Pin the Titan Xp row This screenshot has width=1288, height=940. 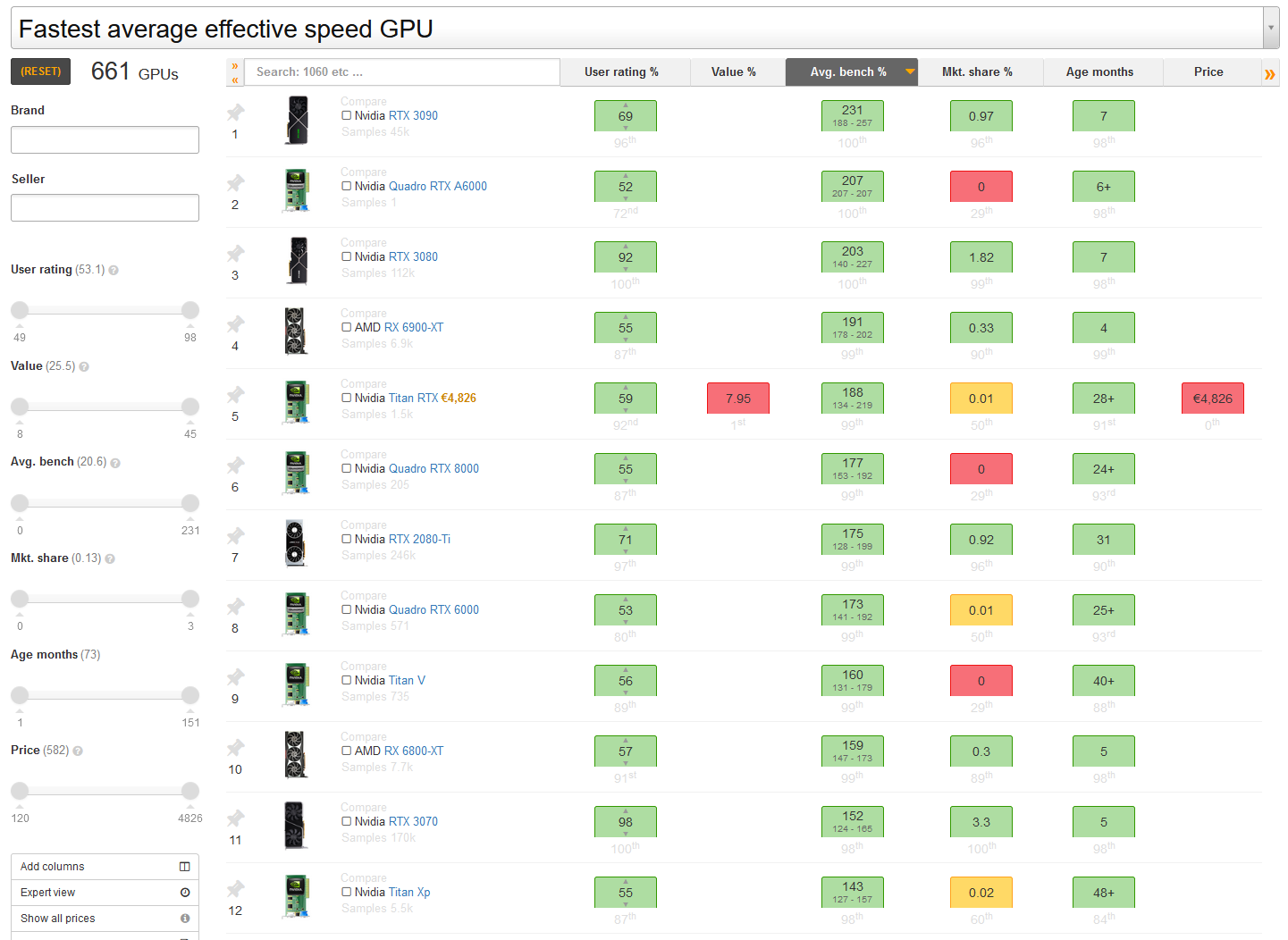coord(235,888)
